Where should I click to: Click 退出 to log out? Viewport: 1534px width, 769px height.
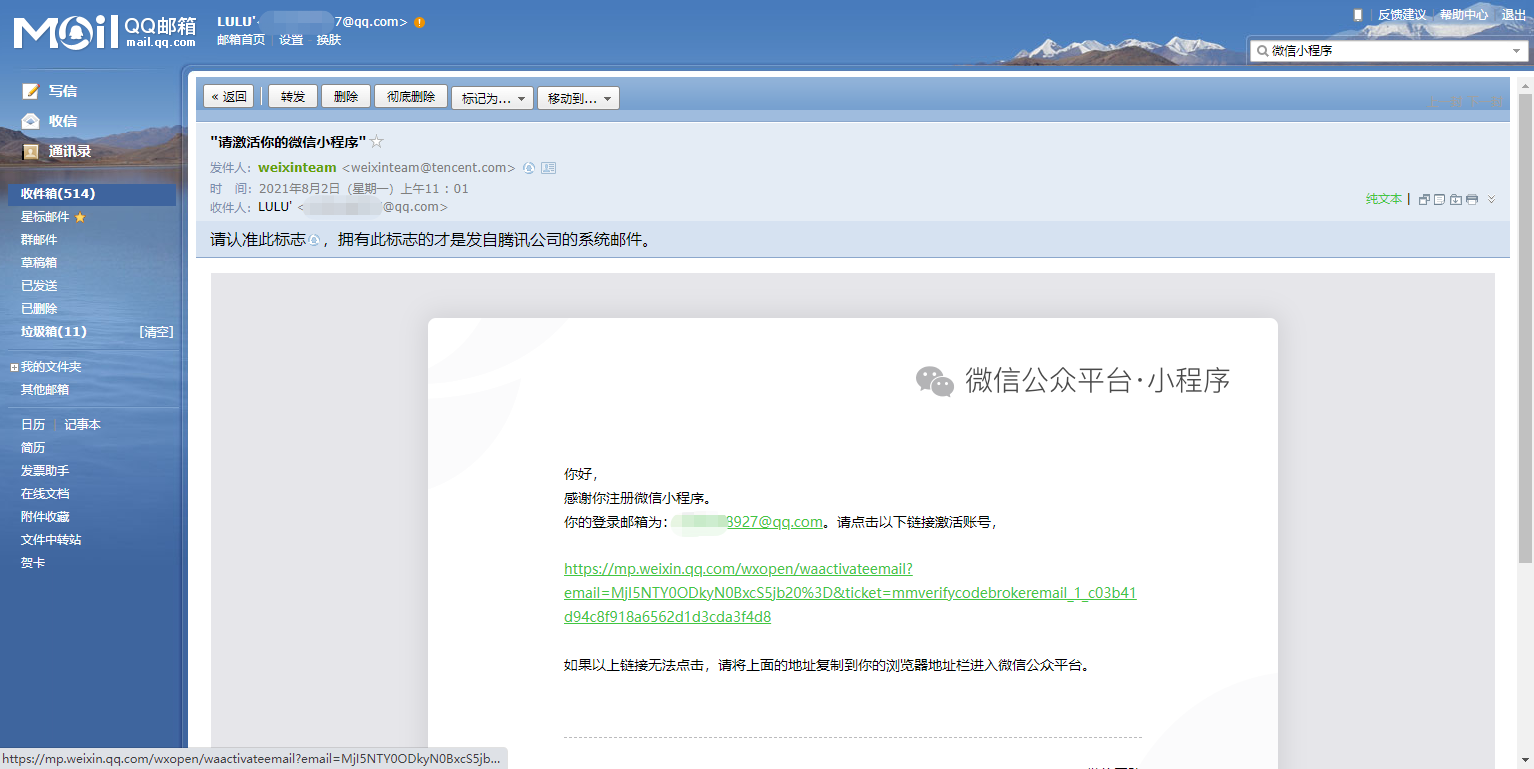pyautogui.click(x=1514, y=15)
